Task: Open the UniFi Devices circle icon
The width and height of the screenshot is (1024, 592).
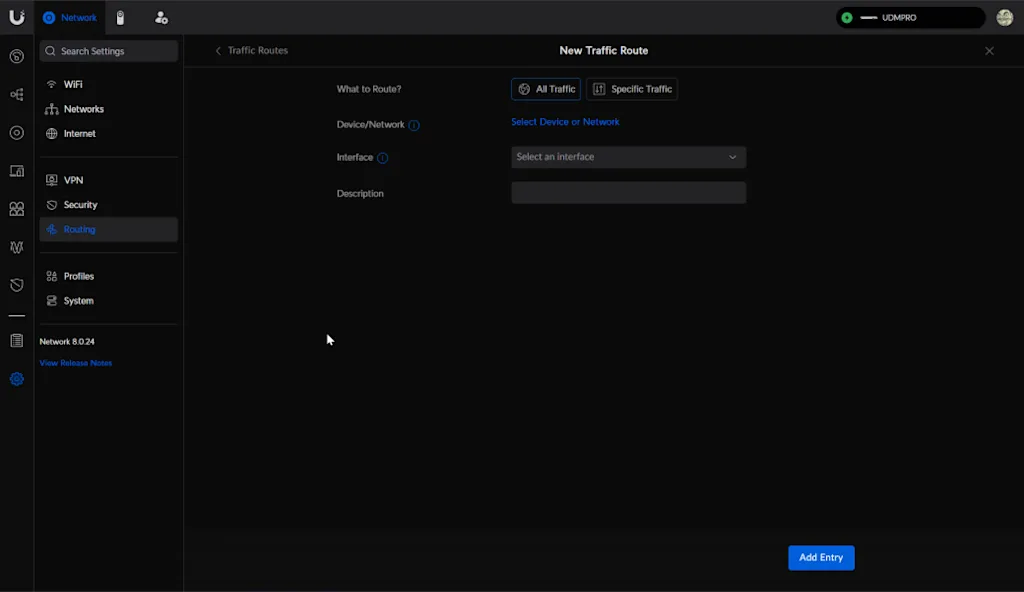Action: [x=17, y=133]
